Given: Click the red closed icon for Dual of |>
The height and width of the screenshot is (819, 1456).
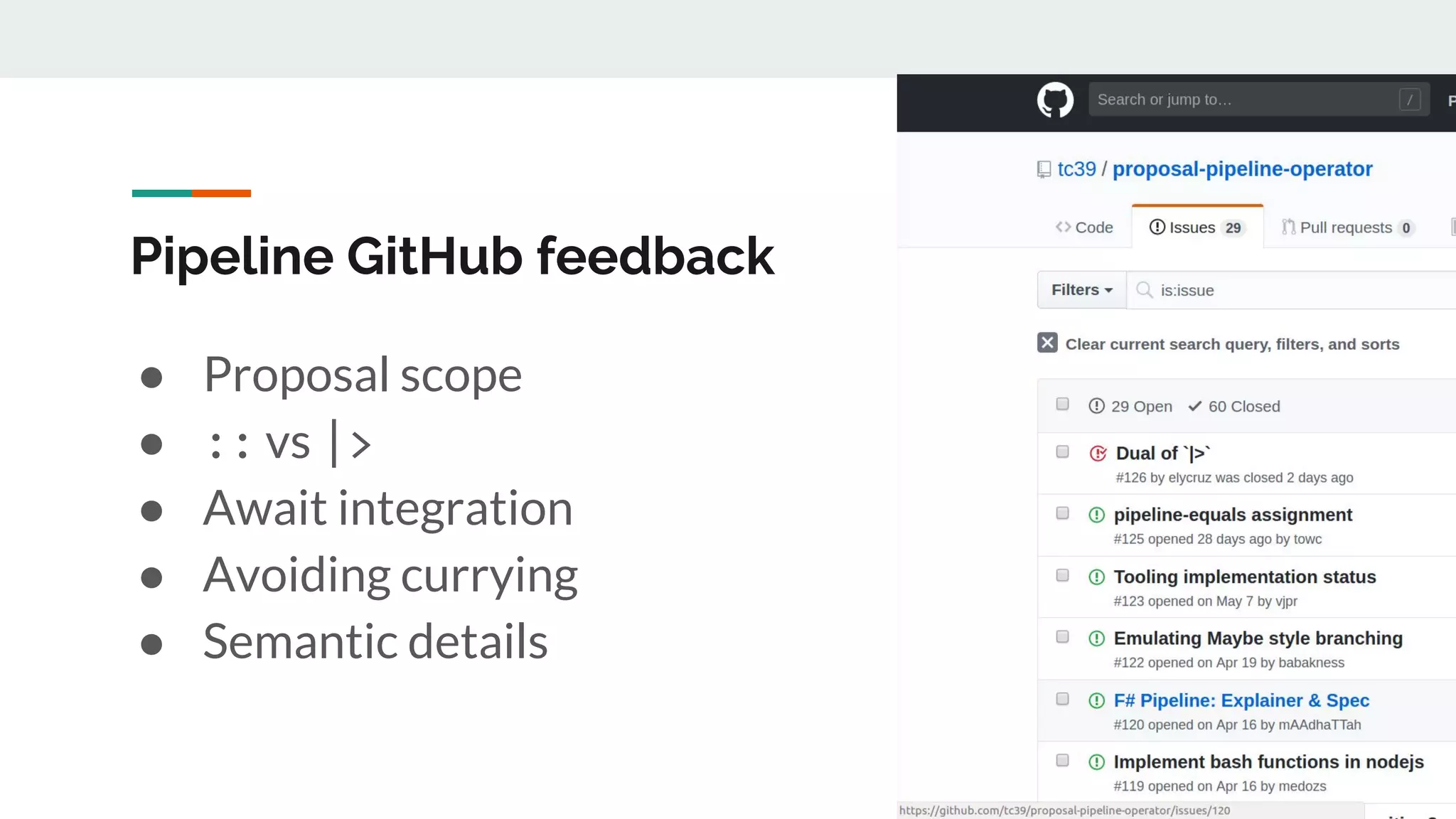Looking at the screenshot, I should click(x=1098, y=454).
